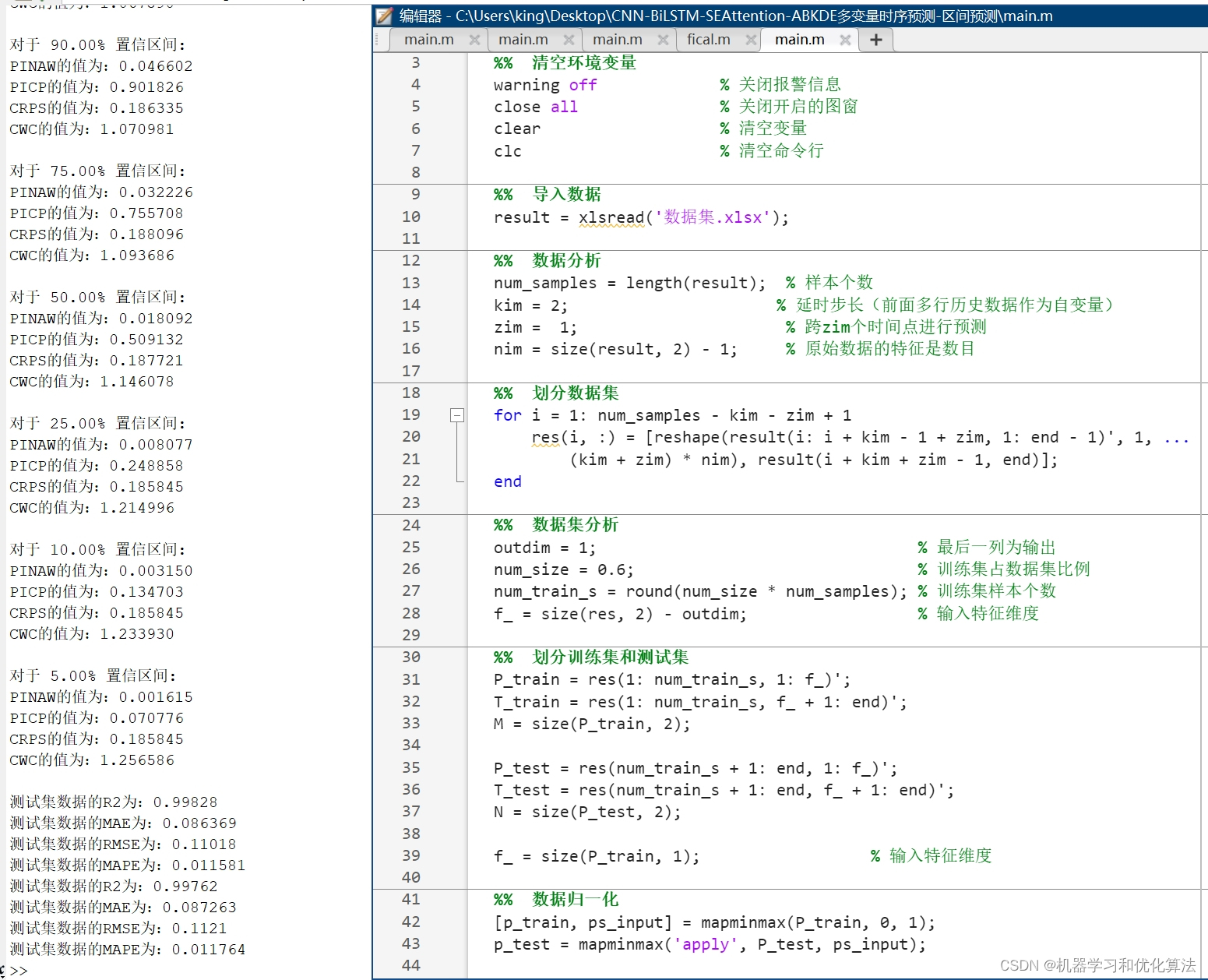Add a new editor tab with plus button
1208x980 pixels.
876,40
